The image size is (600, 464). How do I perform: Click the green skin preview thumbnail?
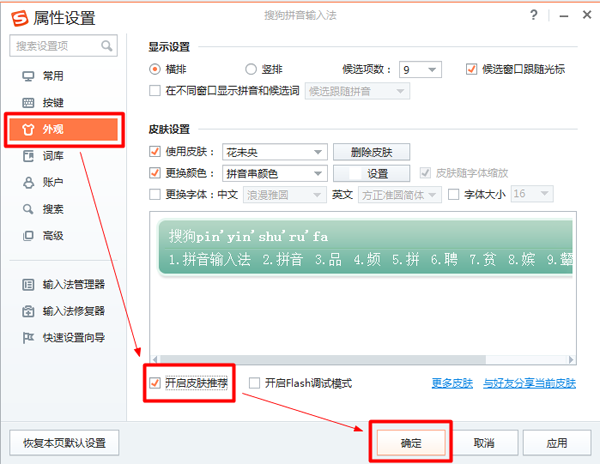click(365, 247)
